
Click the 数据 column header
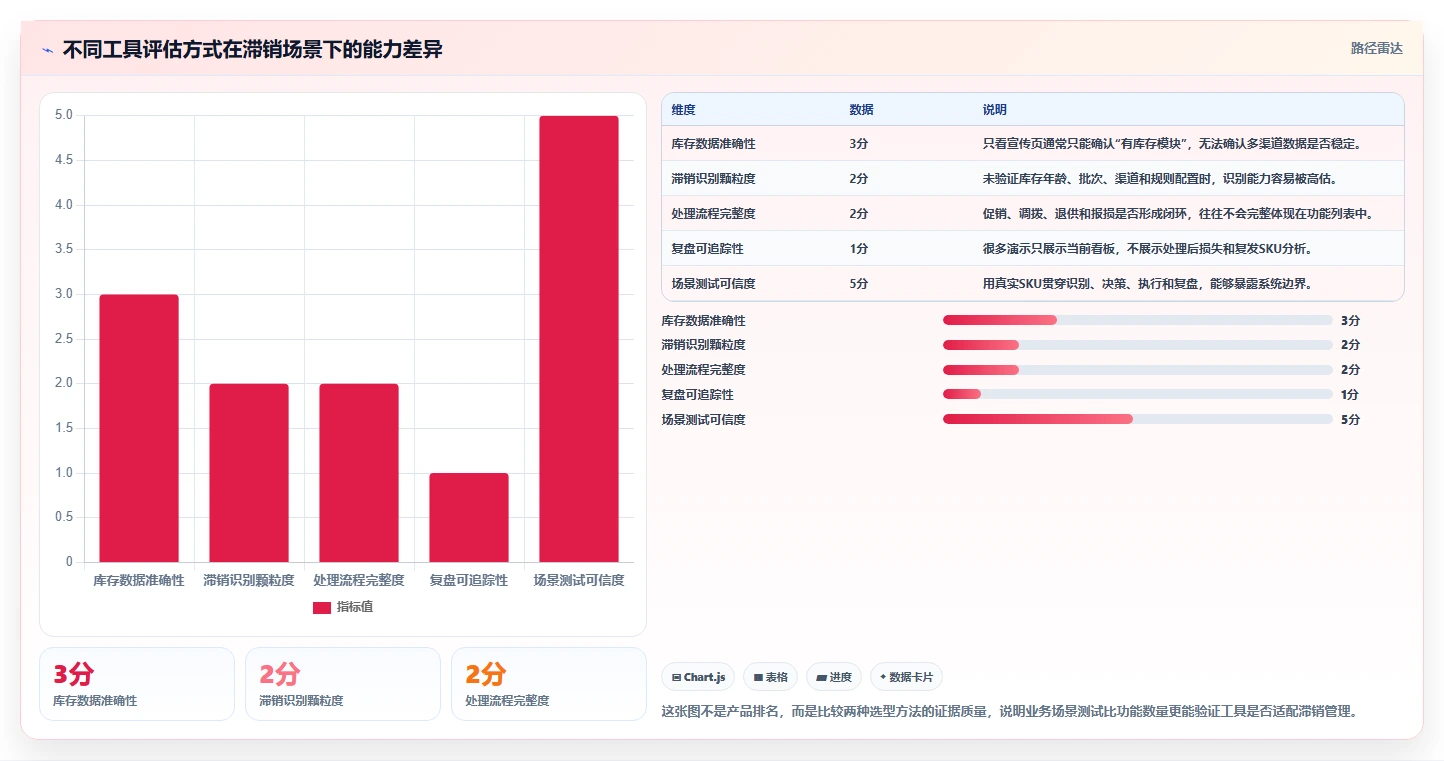(x=861, y=110)
